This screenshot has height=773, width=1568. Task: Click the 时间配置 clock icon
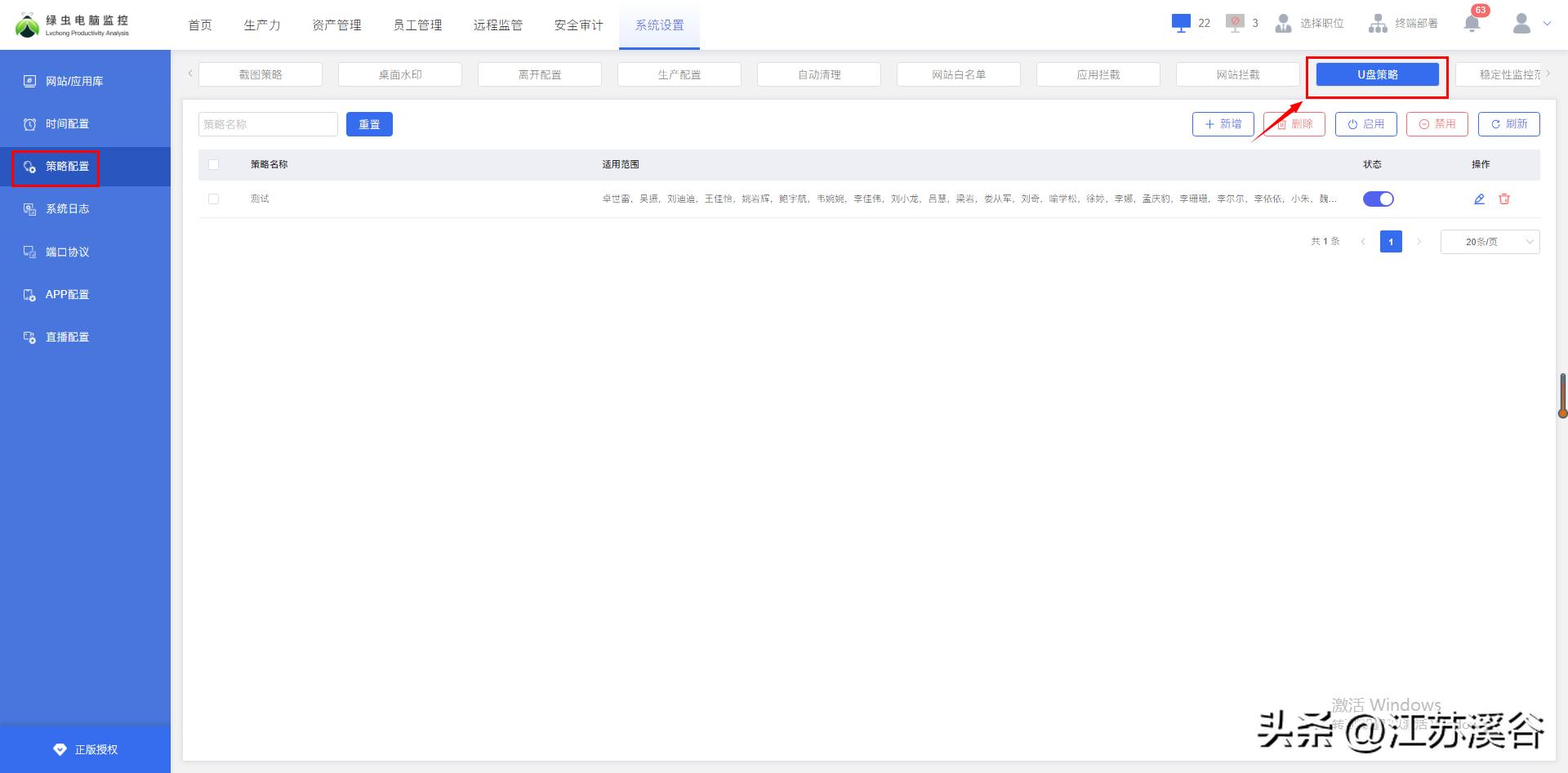29,124
